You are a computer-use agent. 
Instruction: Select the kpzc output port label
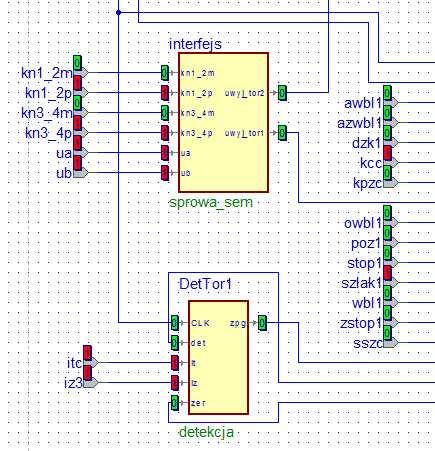click(x=367, y=183)
